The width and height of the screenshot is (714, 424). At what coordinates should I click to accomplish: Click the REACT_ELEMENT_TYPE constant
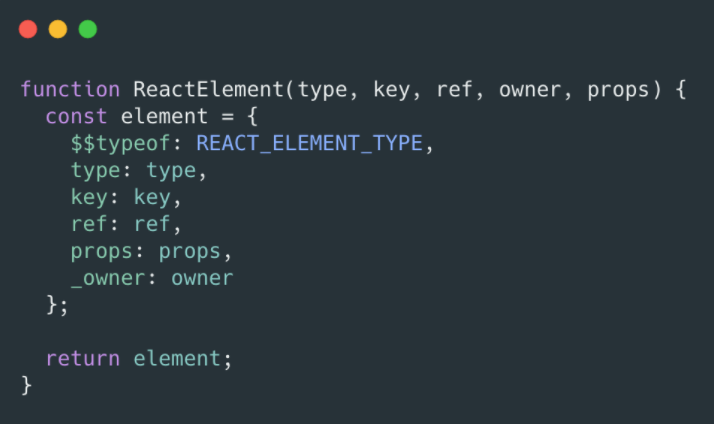(311, 143)
